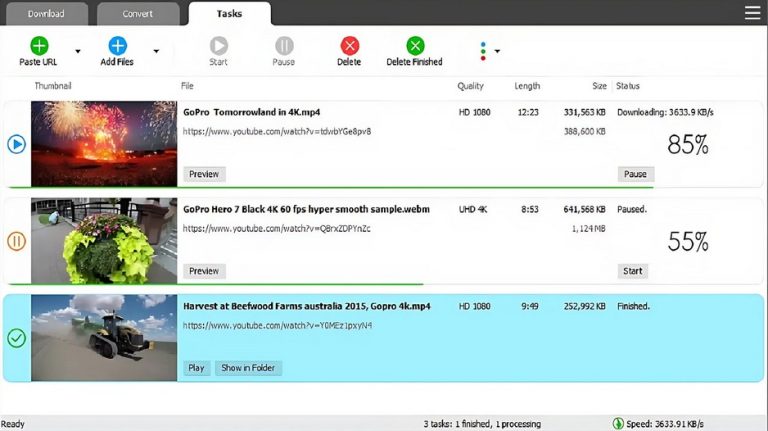The height and width of the screenshot is (431, 768).
Task: Click the red Delete icon
Action: pos(350,46)
